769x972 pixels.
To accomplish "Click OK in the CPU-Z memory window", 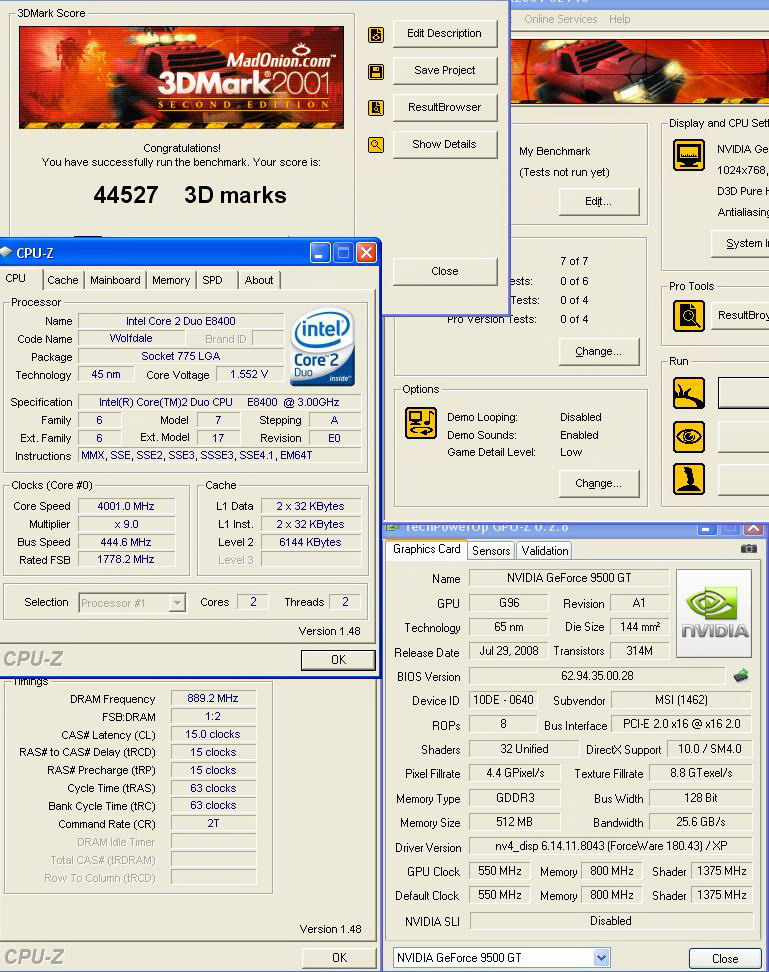I will 339,957.
